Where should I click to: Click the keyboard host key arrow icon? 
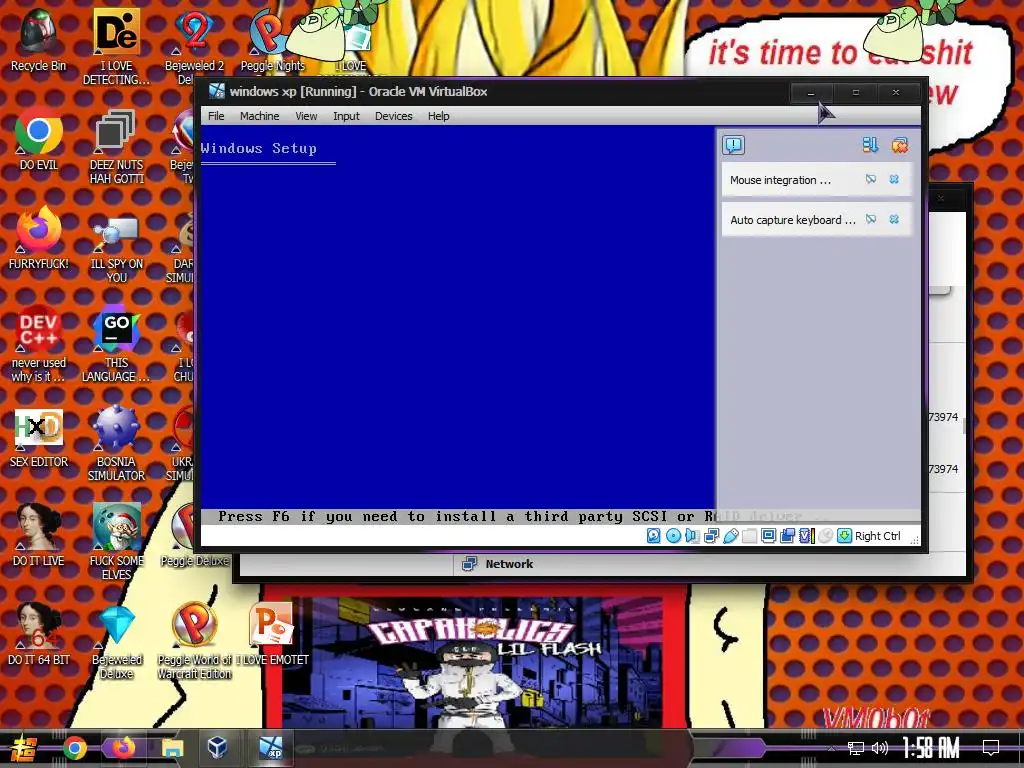tap(844, 536)
